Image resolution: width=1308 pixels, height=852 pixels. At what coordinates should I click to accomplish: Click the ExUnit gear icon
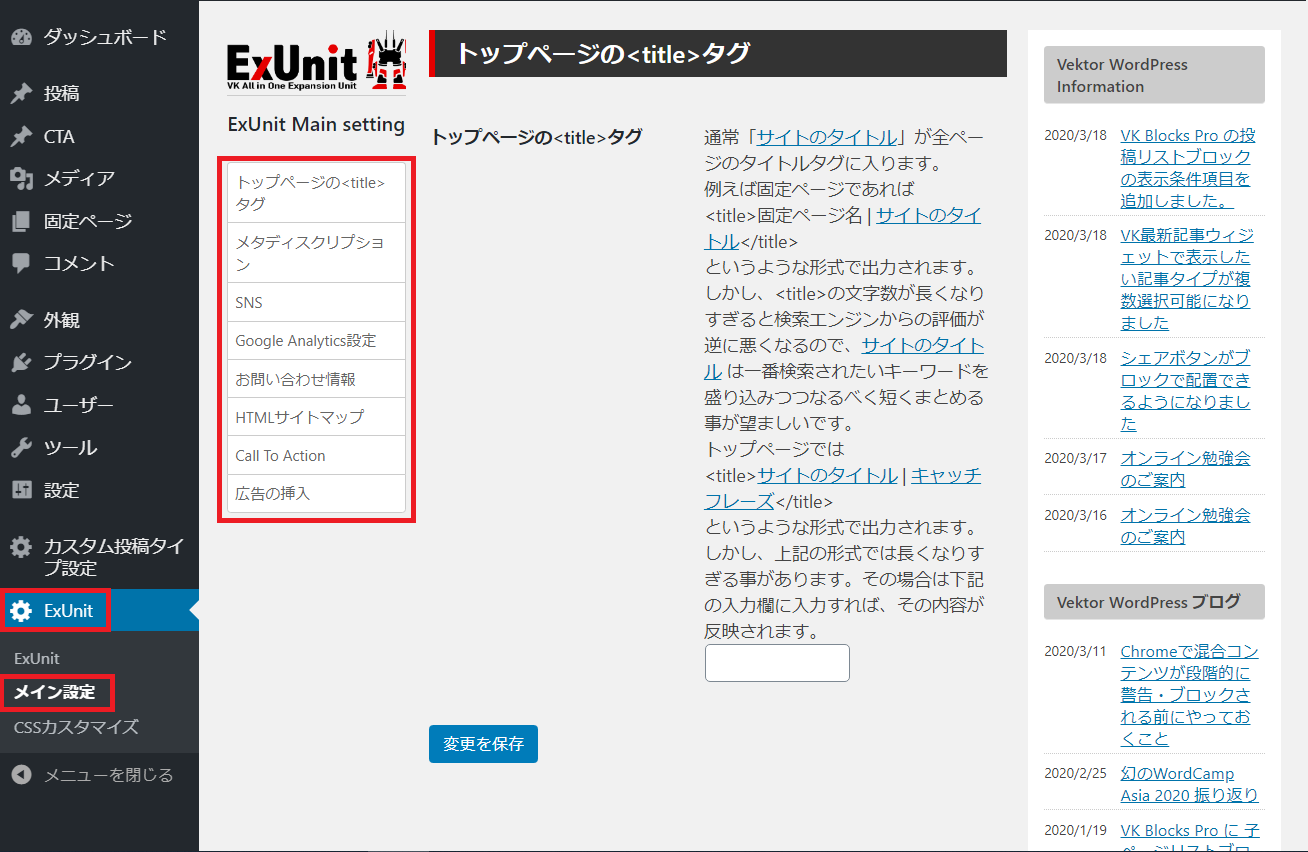click(22, 610)
